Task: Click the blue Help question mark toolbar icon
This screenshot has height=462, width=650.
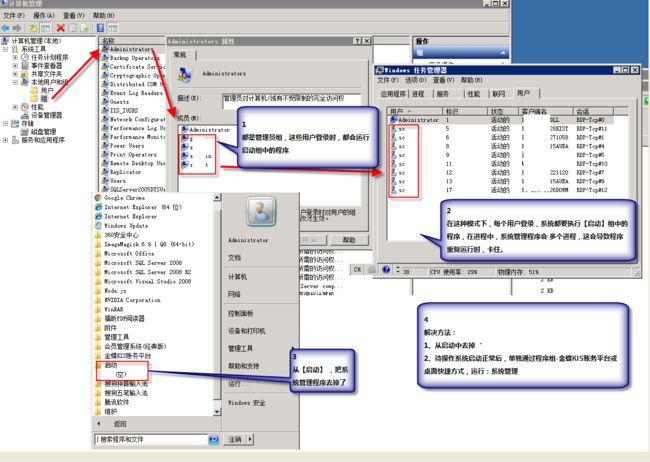Action: (x=100, y=28)
